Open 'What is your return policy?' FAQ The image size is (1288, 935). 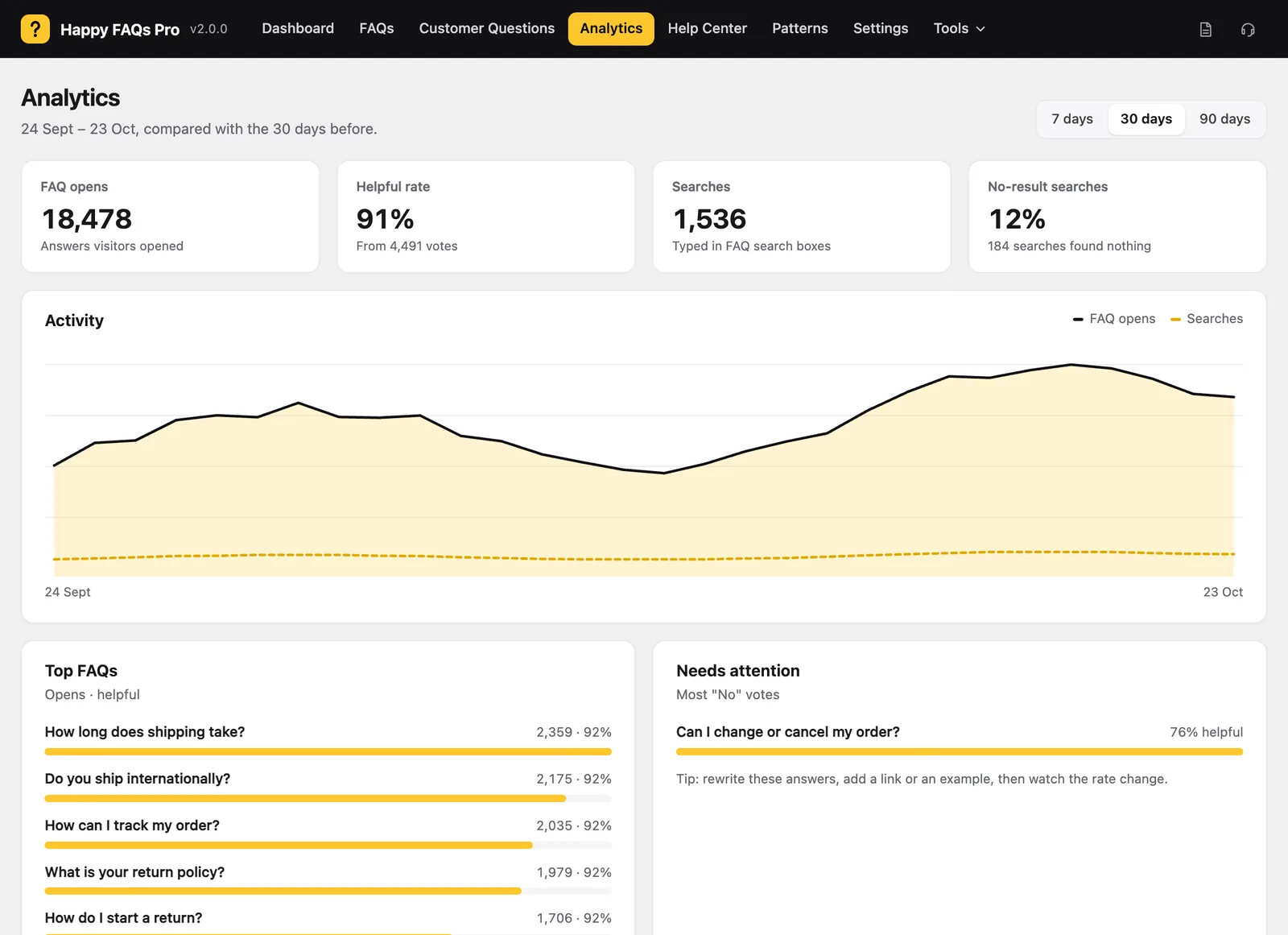tap(134, 872)
